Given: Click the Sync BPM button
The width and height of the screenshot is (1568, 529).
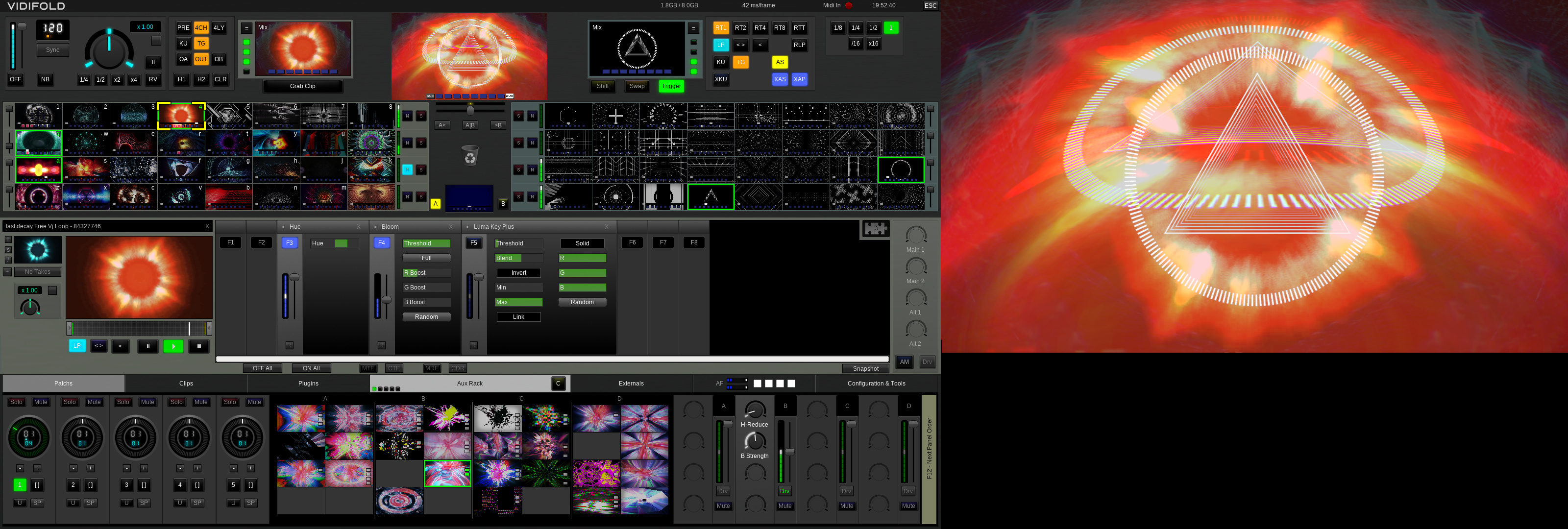Looking at the screenshot, I should click(52, 50).
